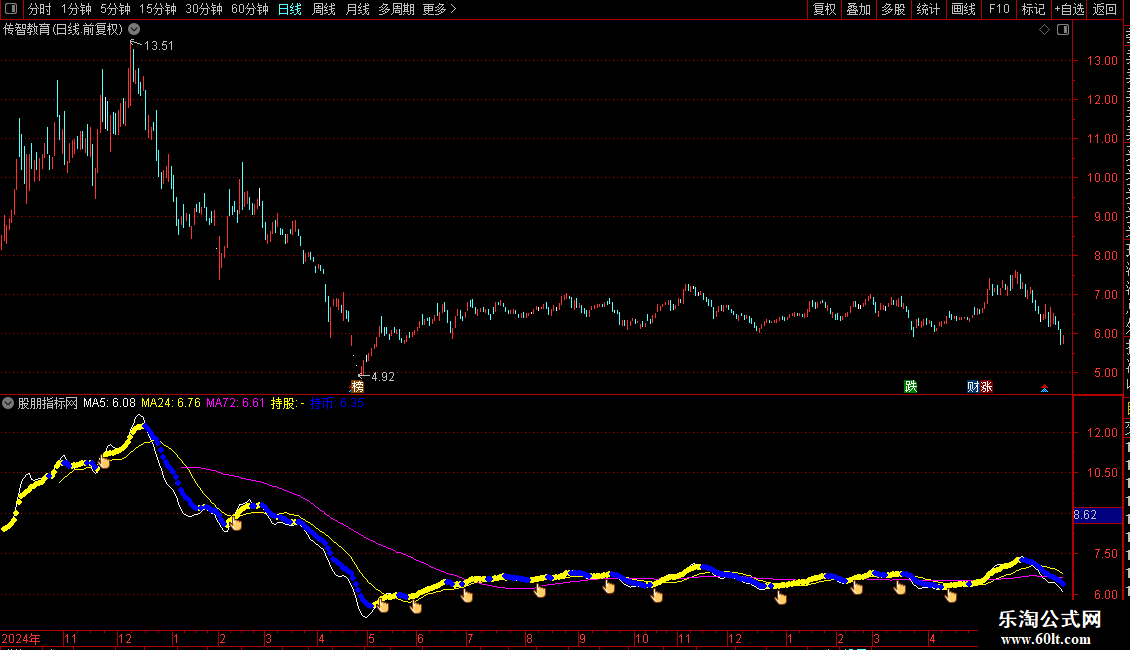Click the 复权 adjustment button
The image size is (1130, 650).
(x=824, y=9)
